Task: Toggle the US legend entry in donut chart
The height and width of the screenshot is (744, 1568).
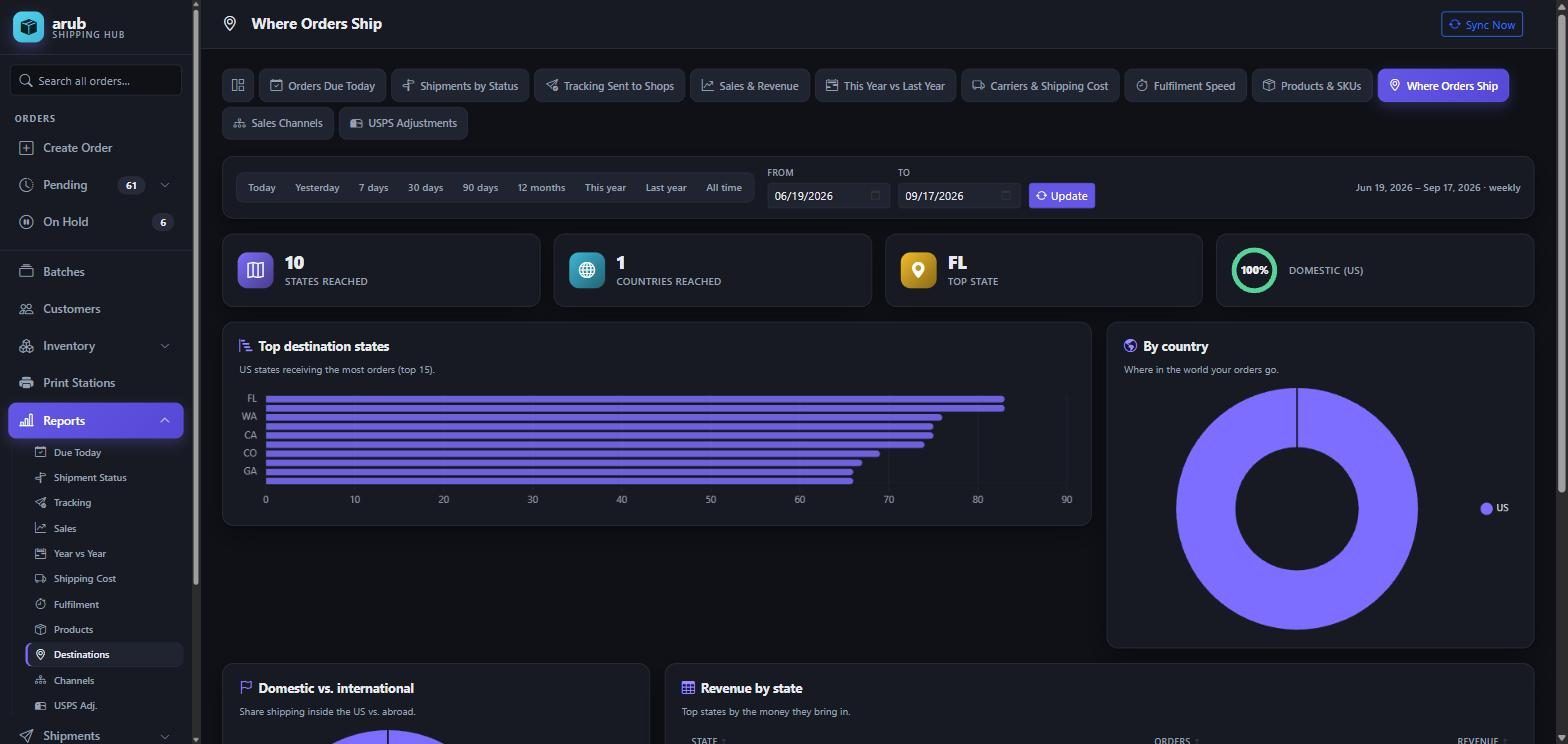Action: [x=1494, y=508]
